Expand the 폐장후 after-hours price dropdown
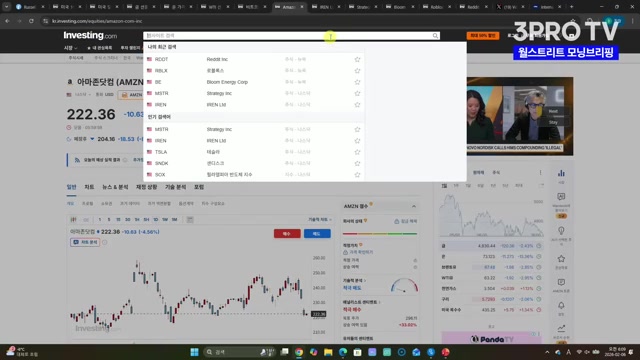Image resolution: width=640 pixels, height=360 pixels. [x=92, y=139]
